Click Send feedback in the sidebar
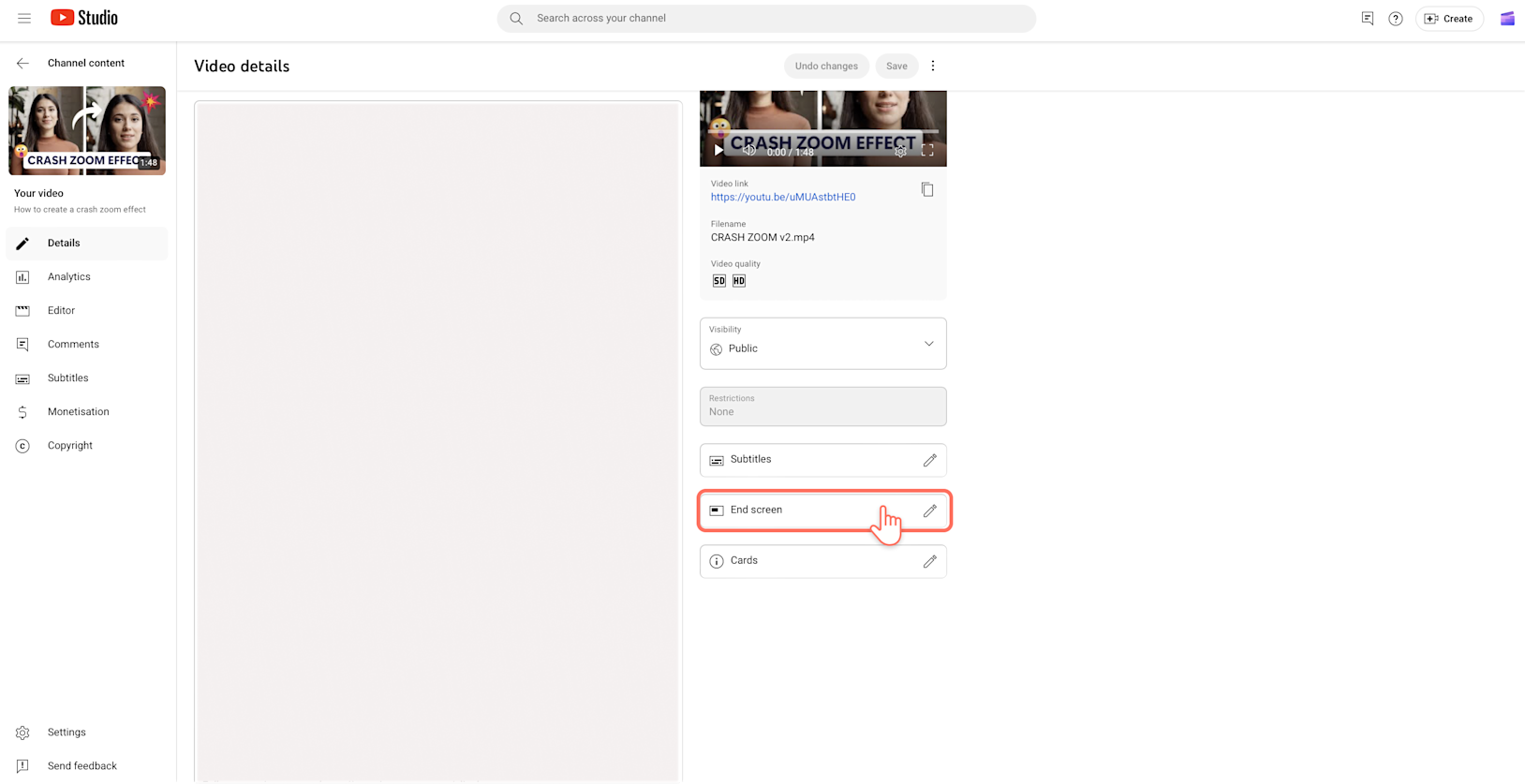1525x784 pixels. [87, 766]
